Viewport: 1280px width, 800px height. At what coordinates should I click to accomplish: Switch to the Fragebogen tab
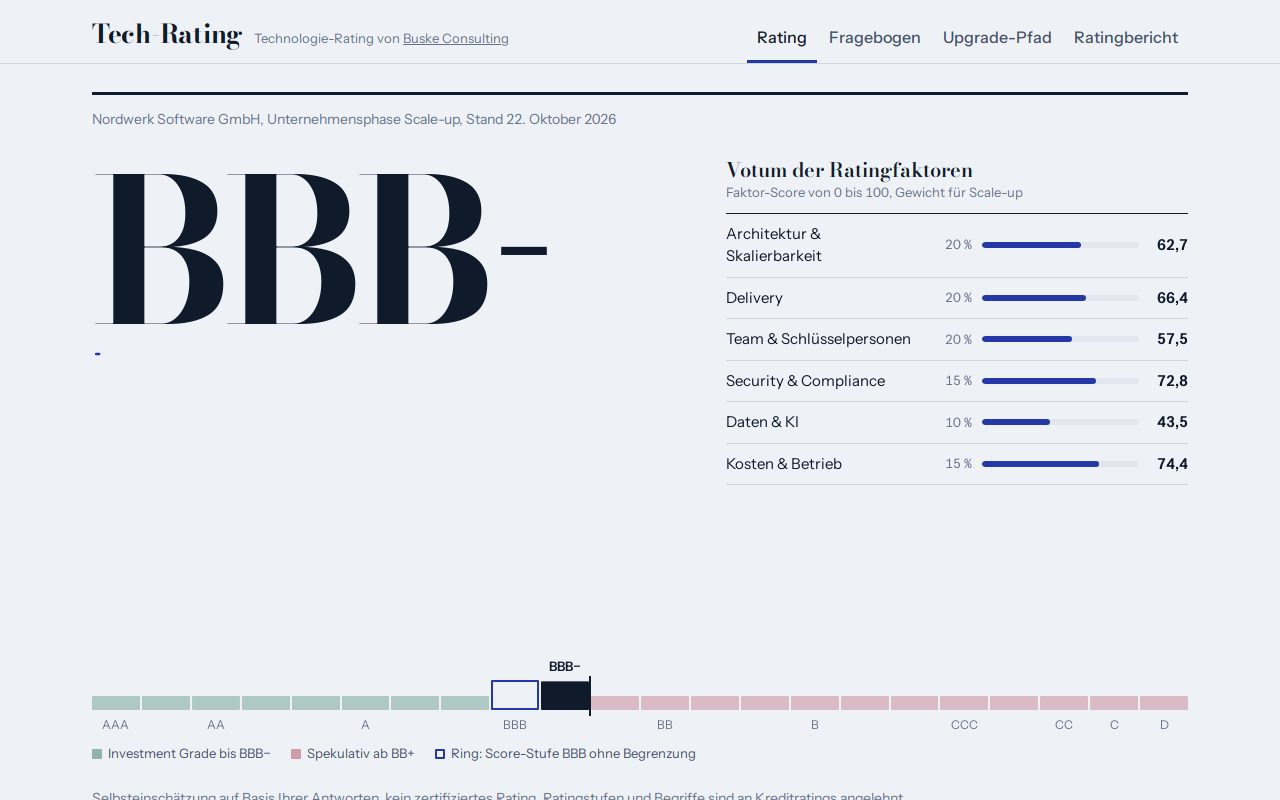(x=875, y=38)
